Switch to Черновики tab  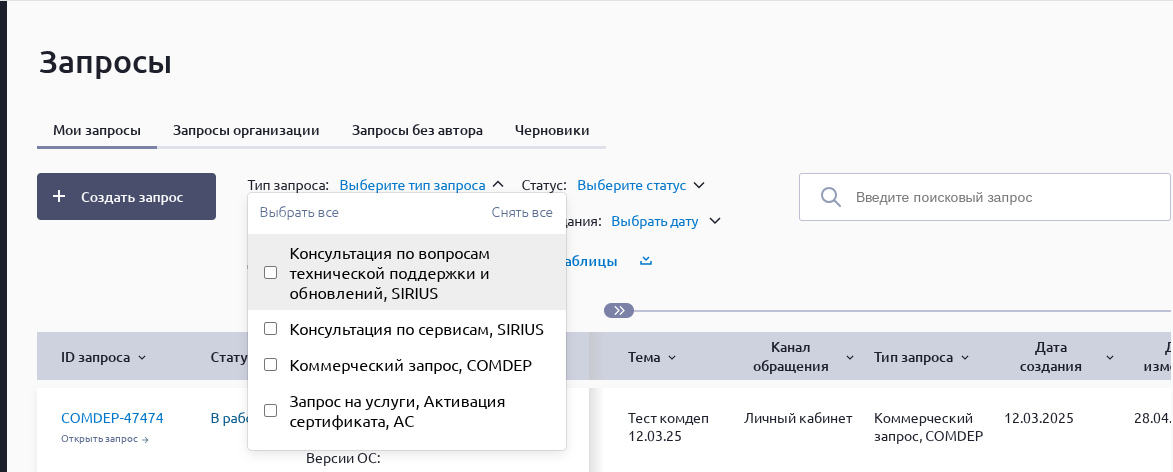[x=551, y=130]
